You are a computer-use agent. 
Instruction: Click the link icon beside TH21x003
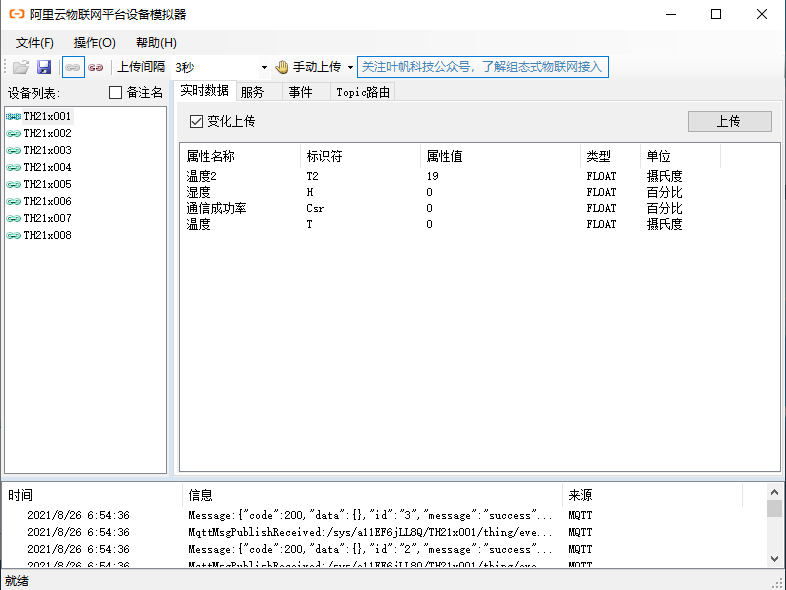[x=14, y=150]
